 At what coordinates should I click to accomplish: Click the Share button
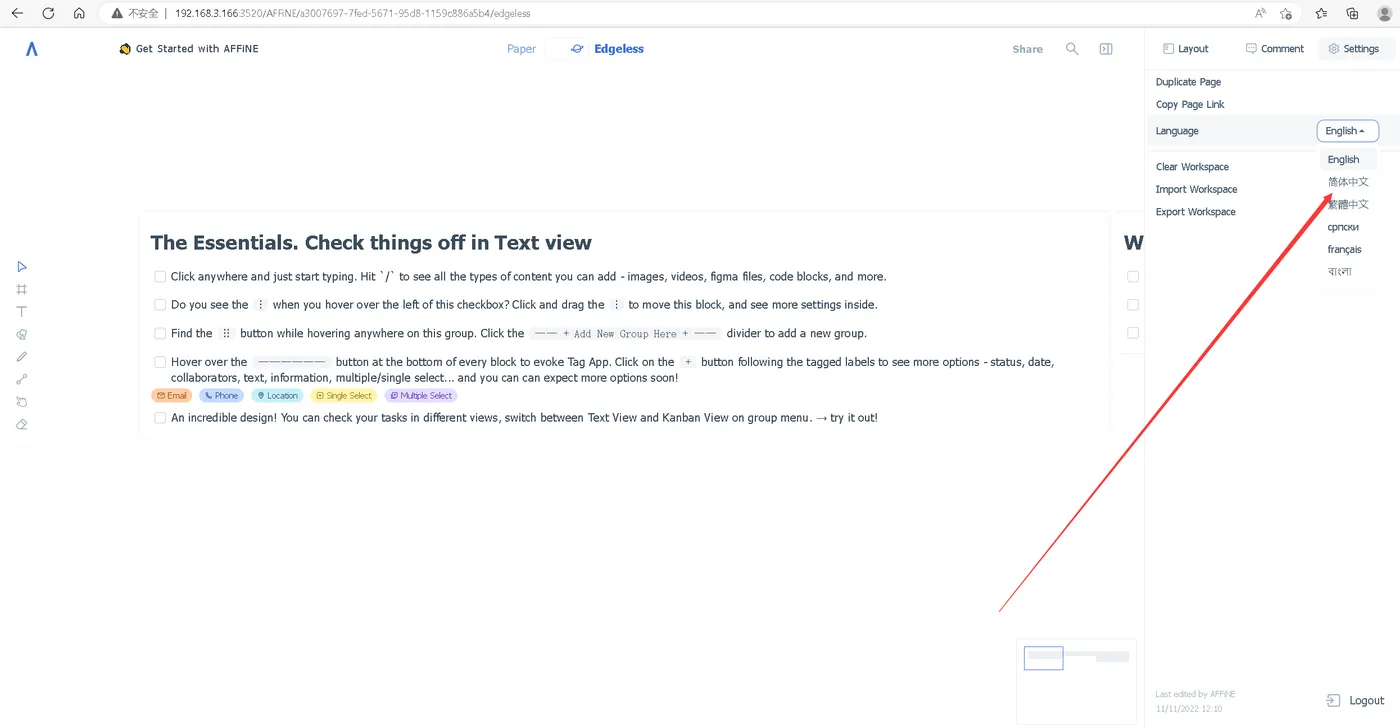pyautogui.click(x=1027, y=49)
